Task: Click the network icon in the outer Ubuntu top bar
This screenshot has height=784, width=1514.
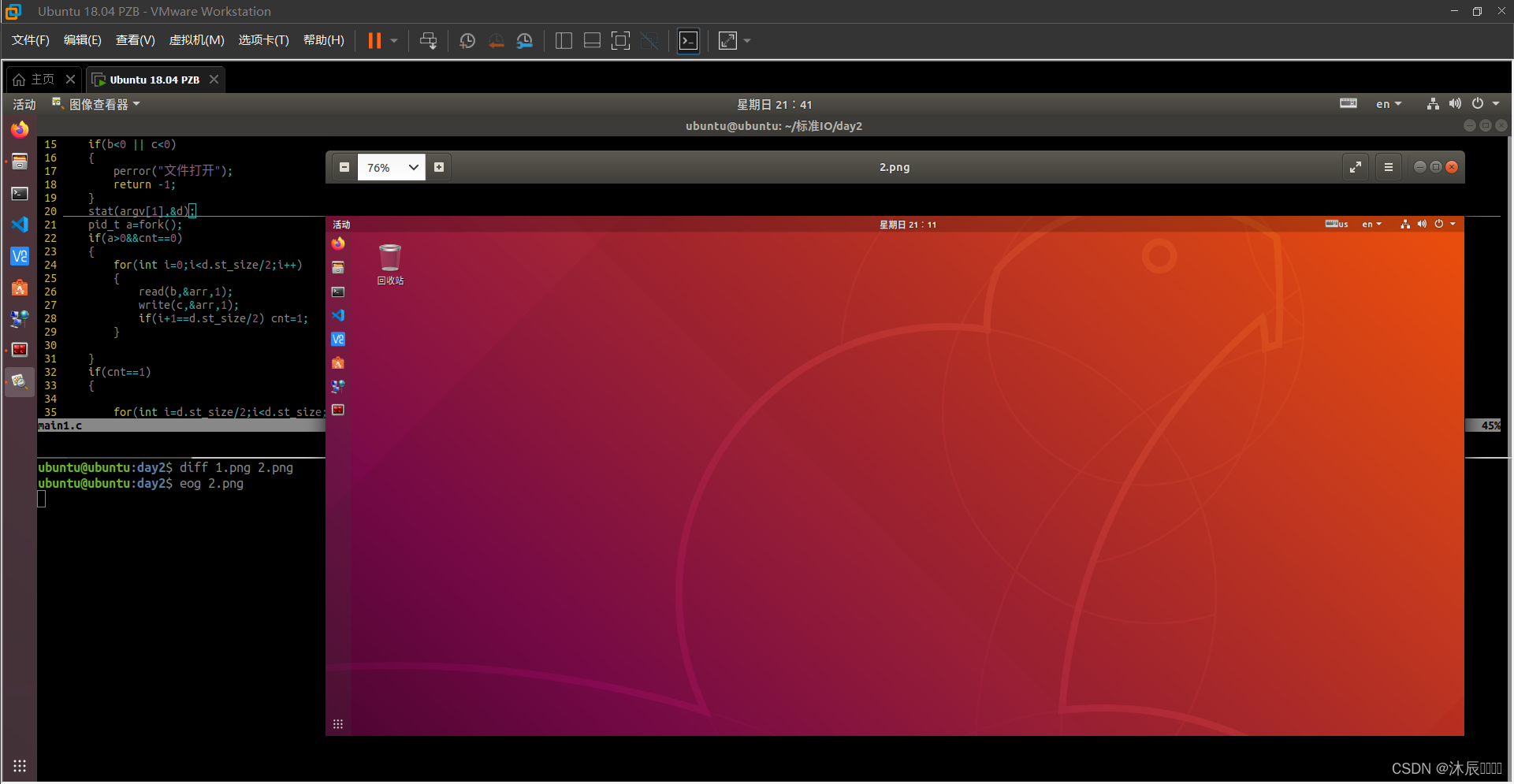Action: pos(1433,104)
